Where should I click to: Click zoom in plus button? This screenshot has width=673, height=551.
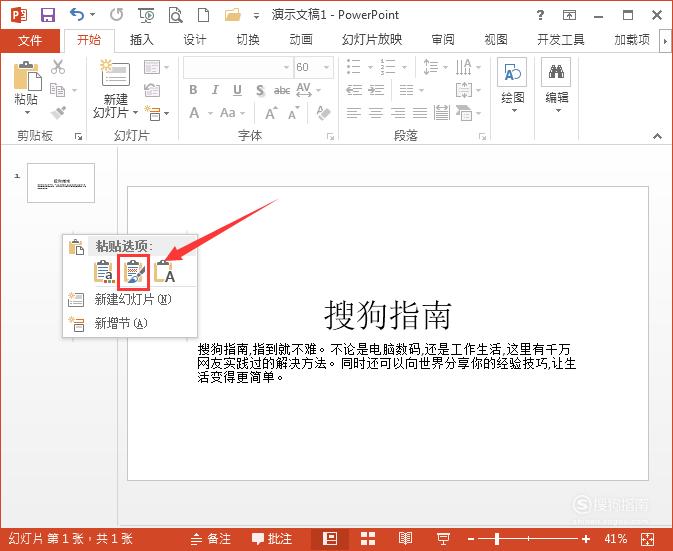[x=586, y=539]
